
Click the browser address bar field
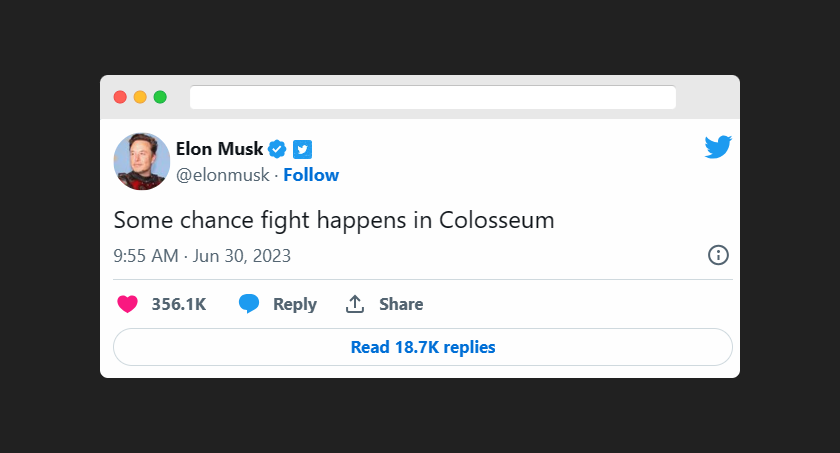click(x=432, y=97)
